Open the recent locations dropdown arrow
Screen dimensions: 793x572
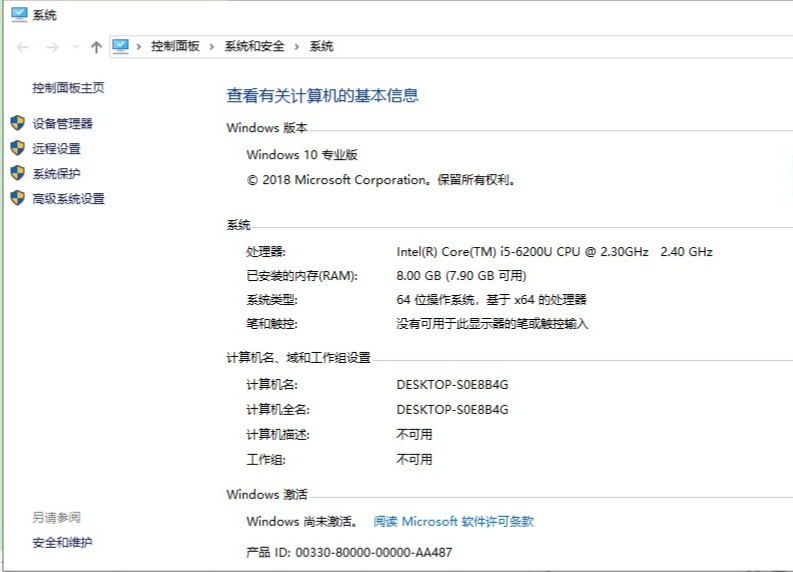point(75,47)
